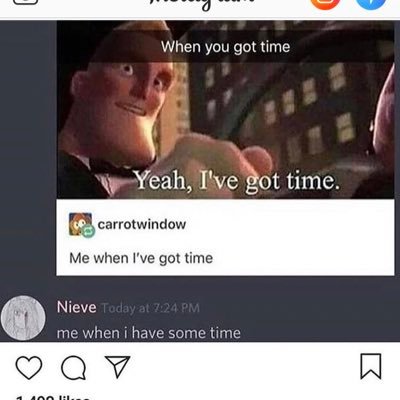Click Nieve's round profile avatar
The width and height of the screenshot is (400, 400).
coord(23,318)
